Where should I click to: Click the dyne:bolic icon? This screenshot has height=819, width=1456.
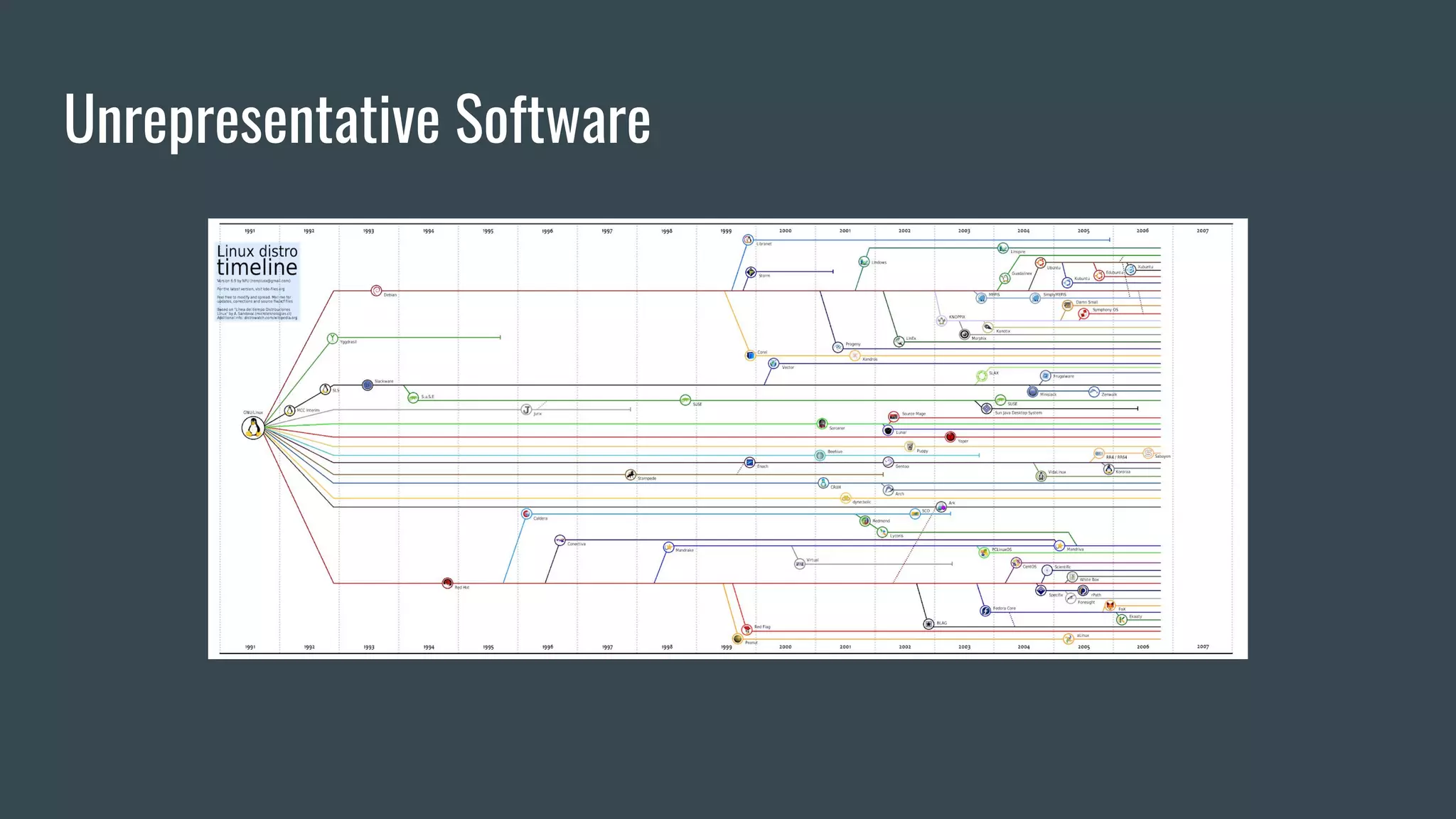(846, 498)
